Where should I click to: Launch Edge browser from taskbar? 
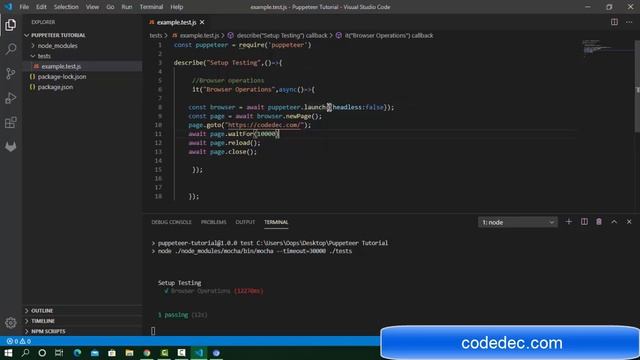(77, 353)
